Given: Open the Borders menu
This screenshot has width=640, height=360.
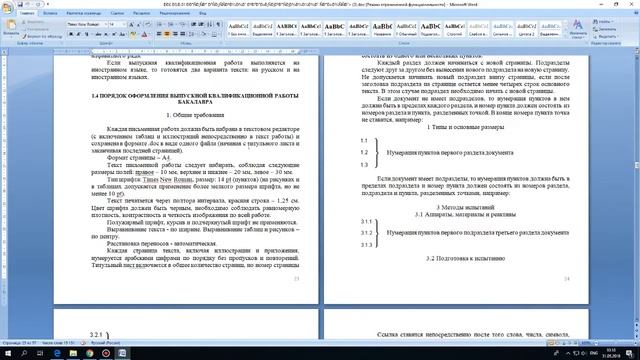Looking at the screenshot, I should click(216, 34).
